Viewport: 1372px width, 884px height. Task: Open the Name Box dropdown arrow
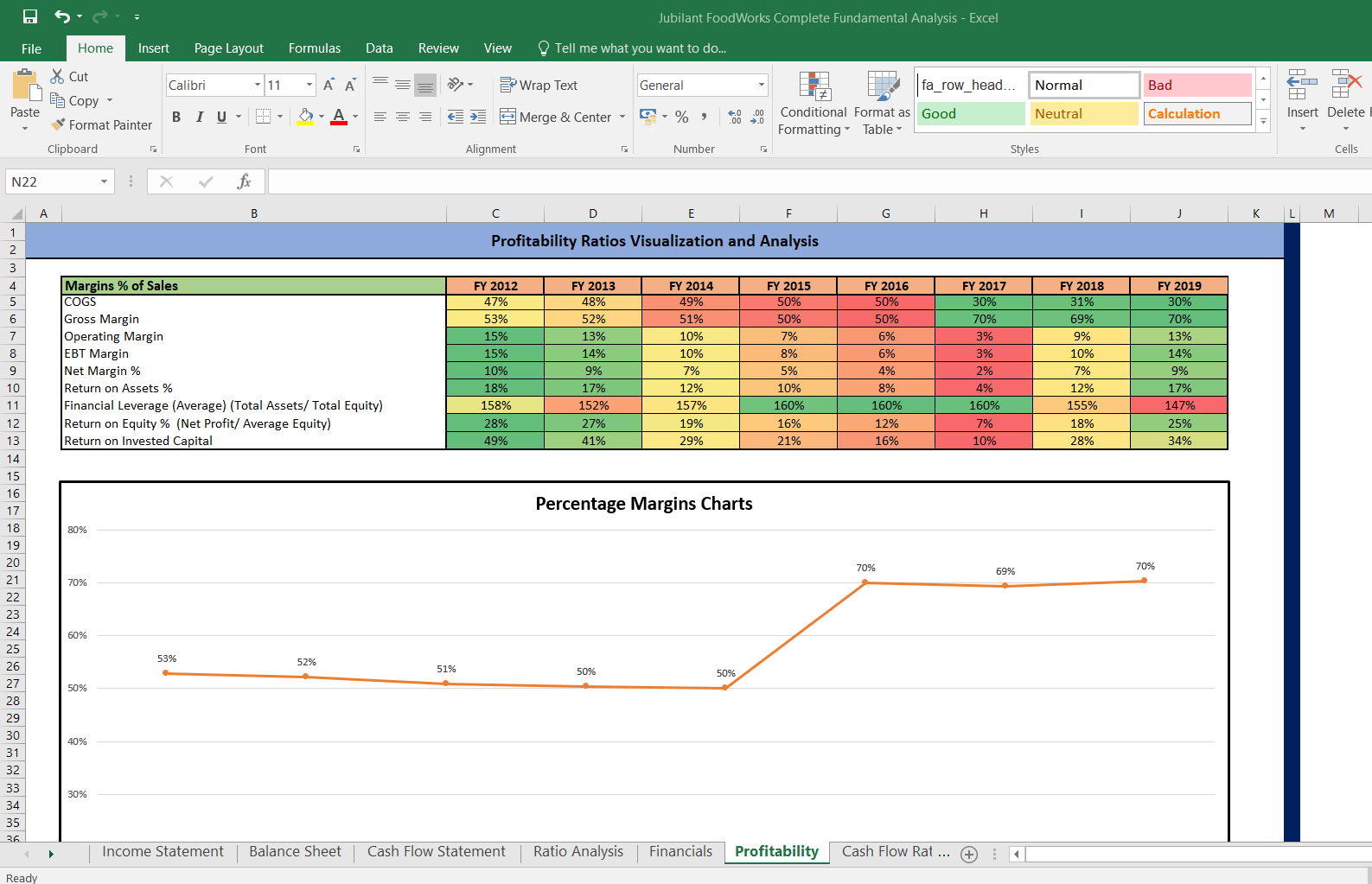tap(104, 181)
